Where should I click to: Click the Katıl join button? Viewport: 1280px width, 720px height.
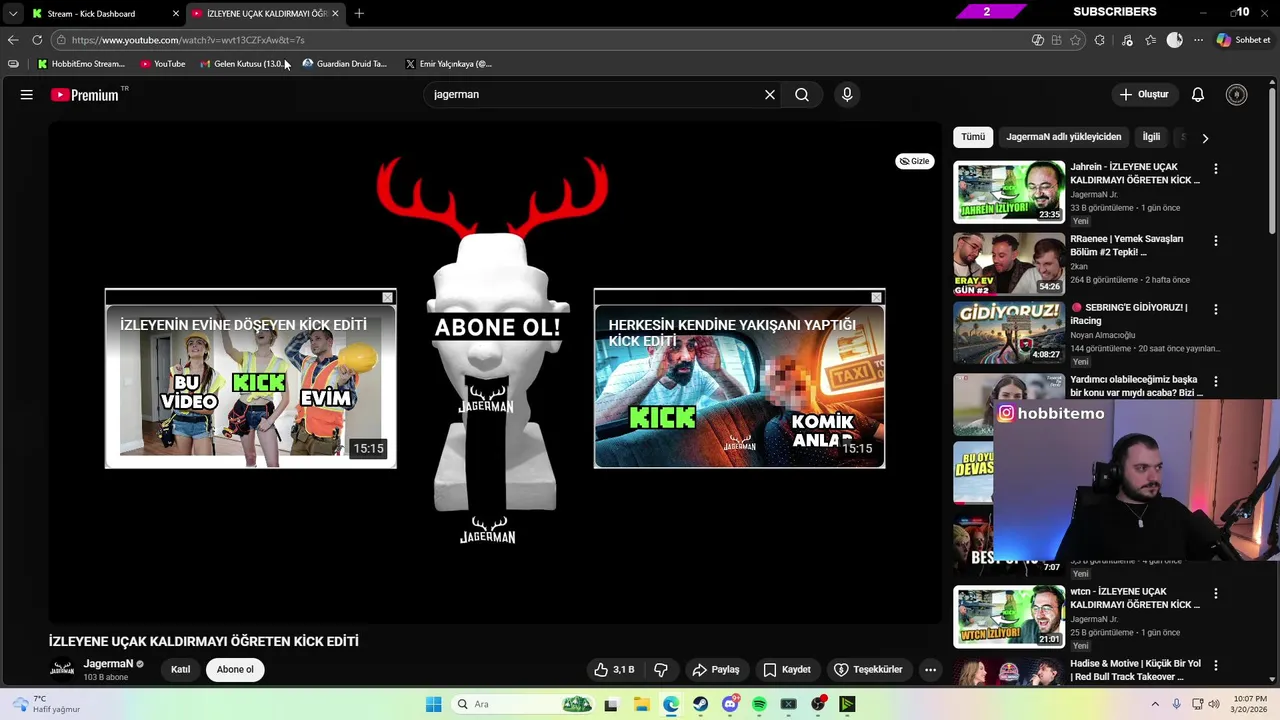pyautogui.click(x=180, y=670)
